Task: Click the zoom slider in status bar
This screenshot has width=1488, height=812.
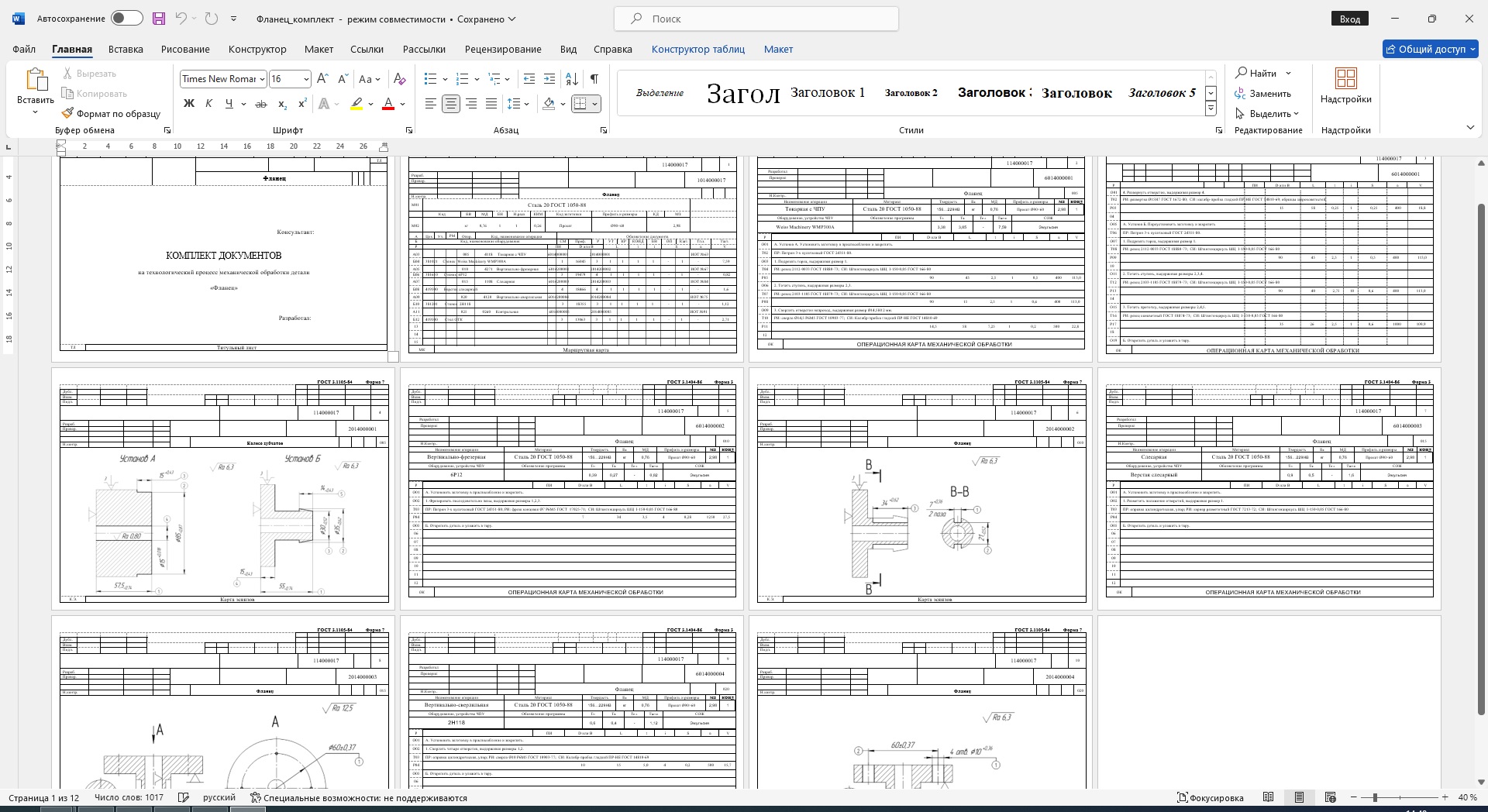Action: coord(1375,797)
